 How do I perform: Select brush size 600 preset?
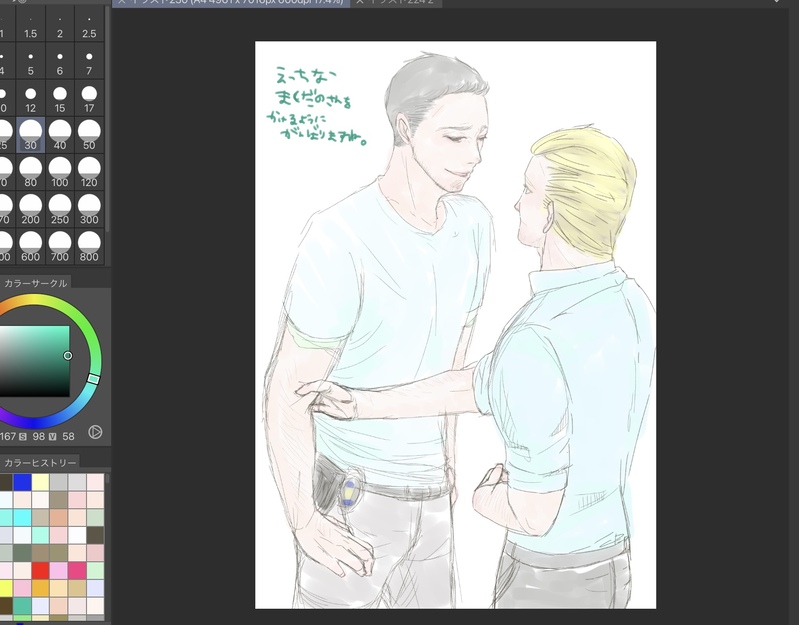point(31,247)
